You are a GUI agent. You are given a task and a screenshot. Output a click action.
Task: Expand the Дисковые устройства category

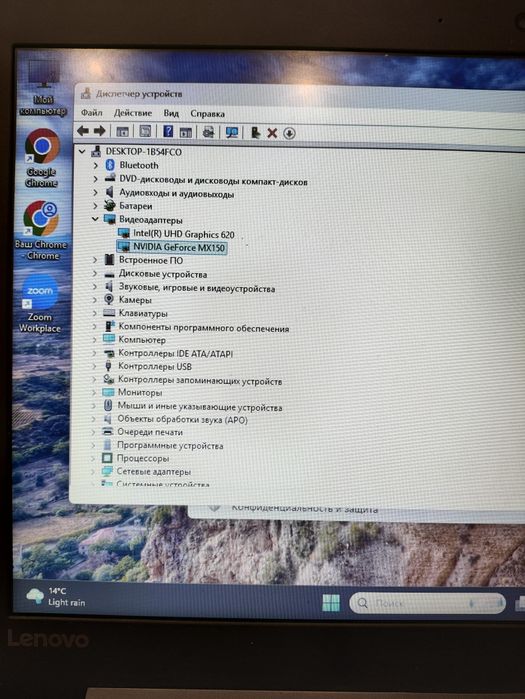[x=95, y=273]
